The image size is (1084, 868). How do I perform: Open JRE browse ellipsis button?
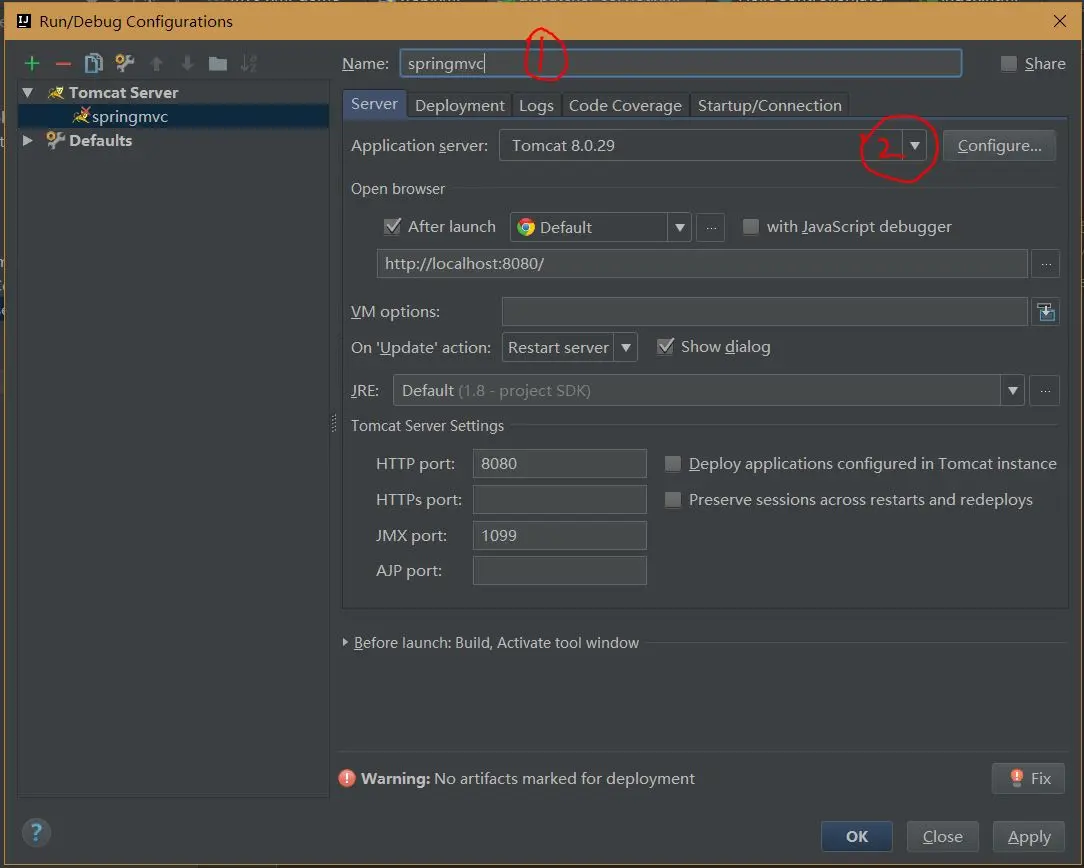point(1045,390)
